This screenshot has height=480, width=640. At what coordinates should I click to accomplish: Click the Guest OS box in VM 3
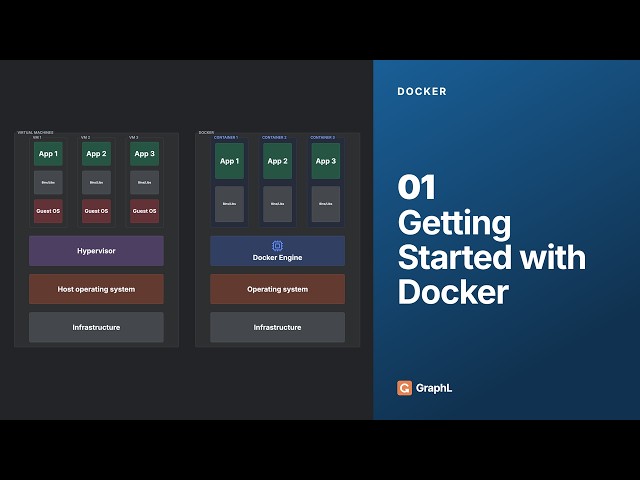tap(144, 211)
